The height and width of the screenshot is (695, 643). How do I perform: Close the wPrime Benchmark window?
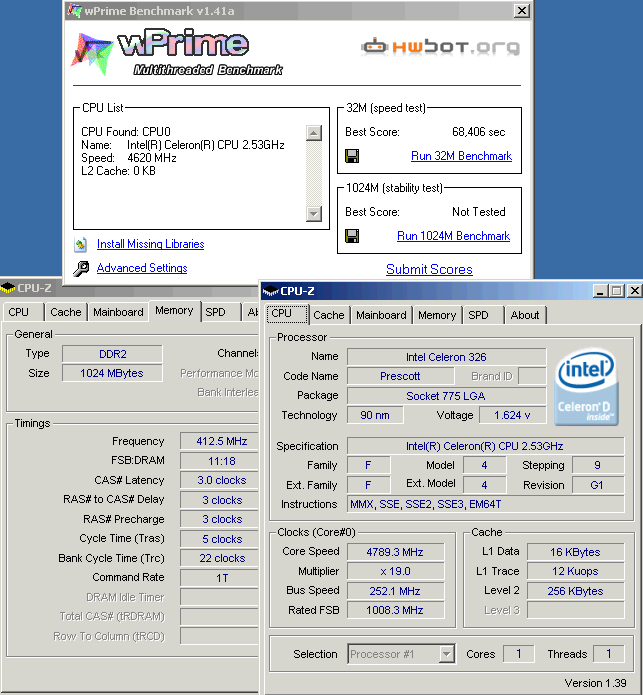click(x=522, y=10)
